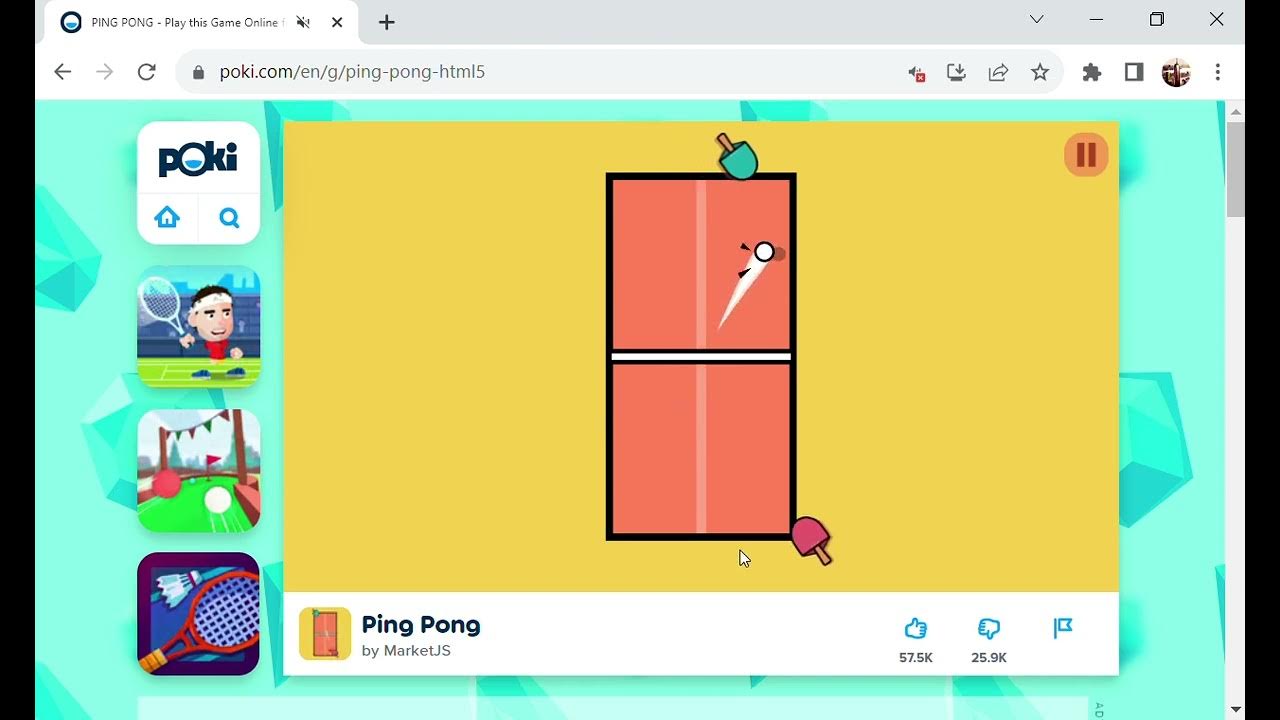Go to Poki home via house icon
The image size is (1280, 720).
pyautogui.click(x=167, y=217)
